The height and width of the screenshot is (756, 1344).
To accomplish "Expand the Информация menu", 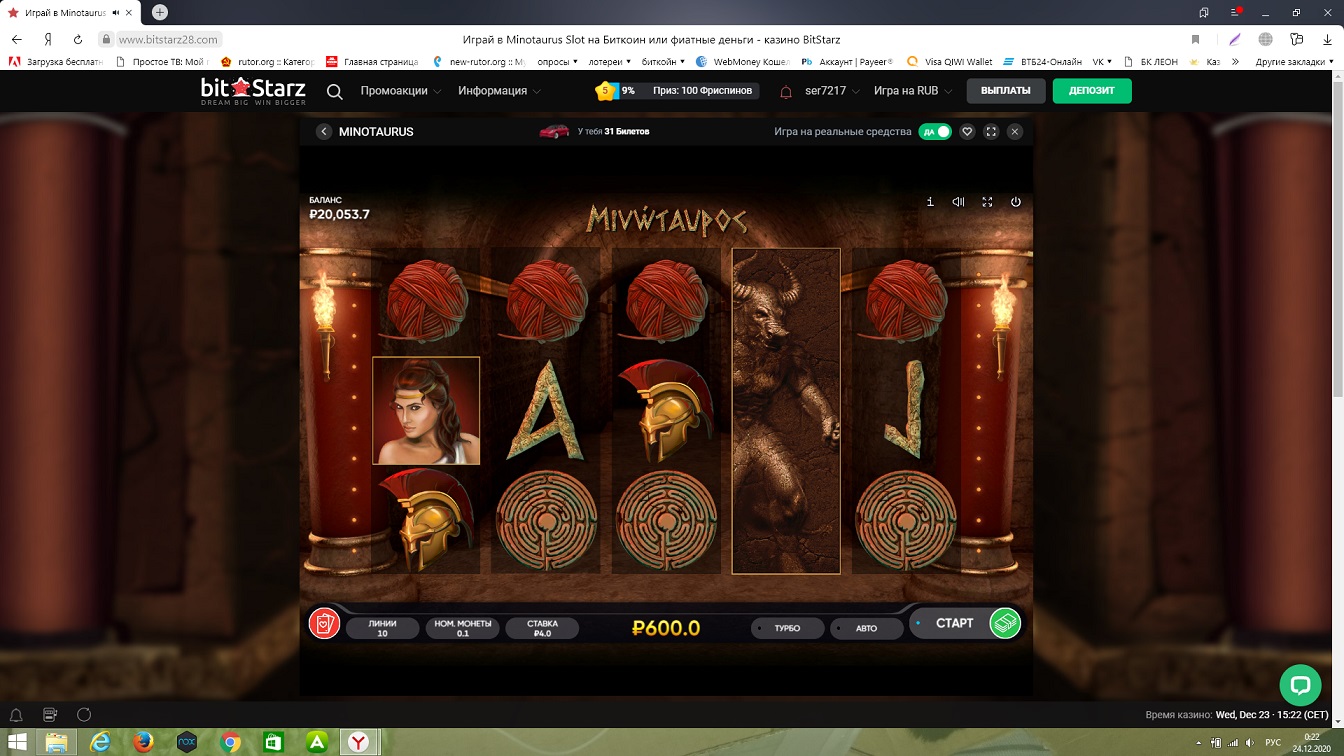I will pos(500,91).
